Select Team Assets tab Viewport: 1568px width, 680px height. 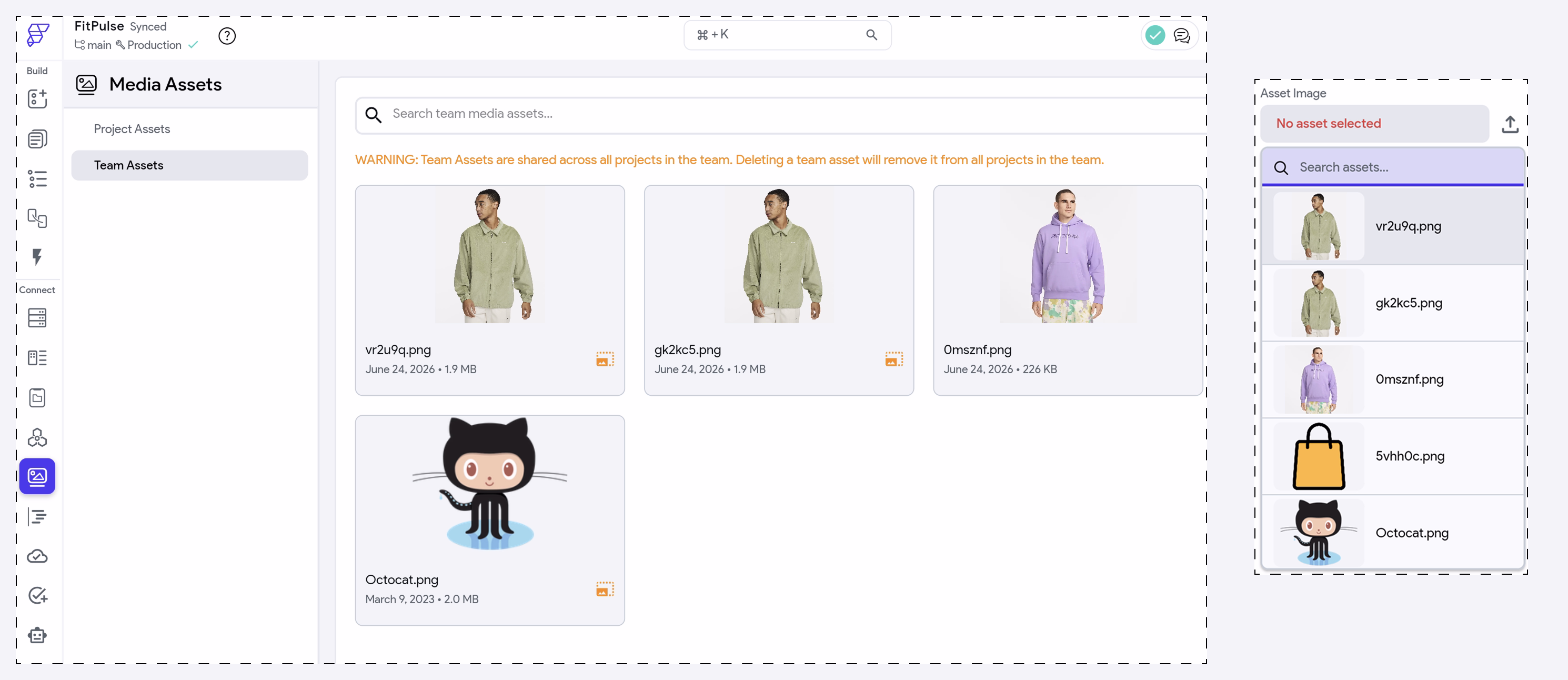tap(189, 166)
